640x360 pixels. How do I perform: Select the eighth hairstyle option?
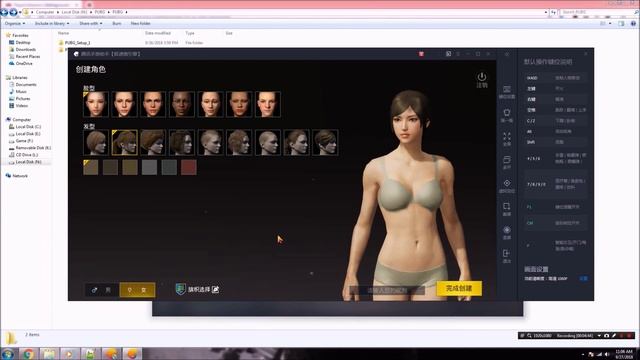[x=296, y=142]
